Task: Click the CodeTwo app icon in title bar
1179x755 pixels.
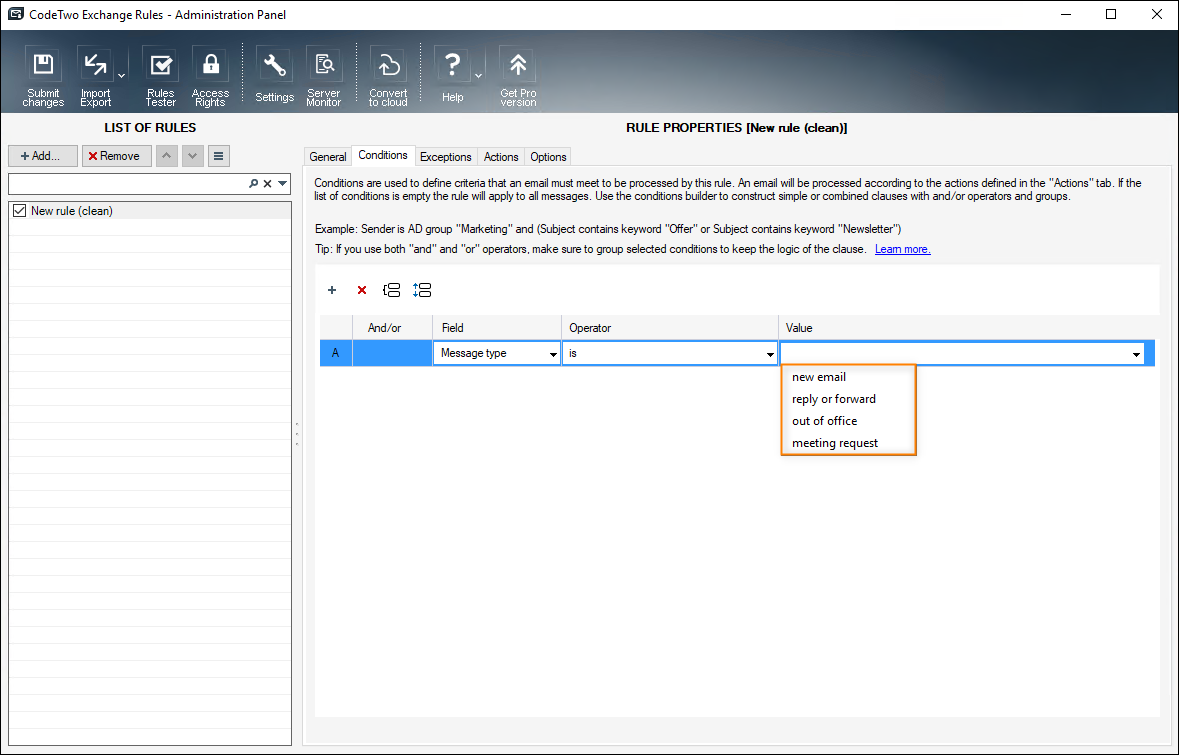Action: [15, 14]
